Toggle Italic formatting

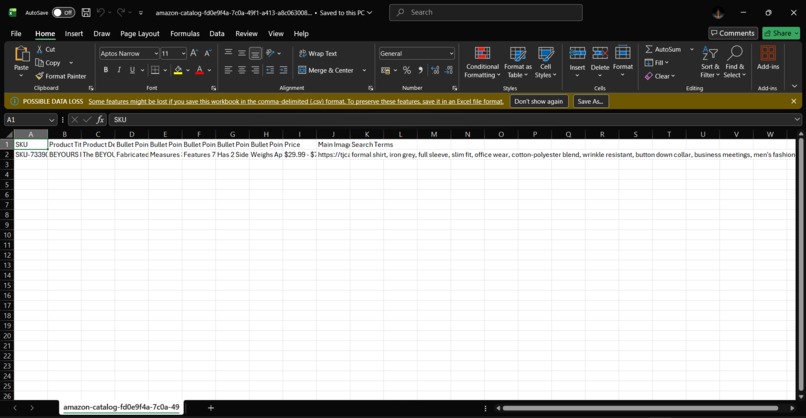(119, 70)
